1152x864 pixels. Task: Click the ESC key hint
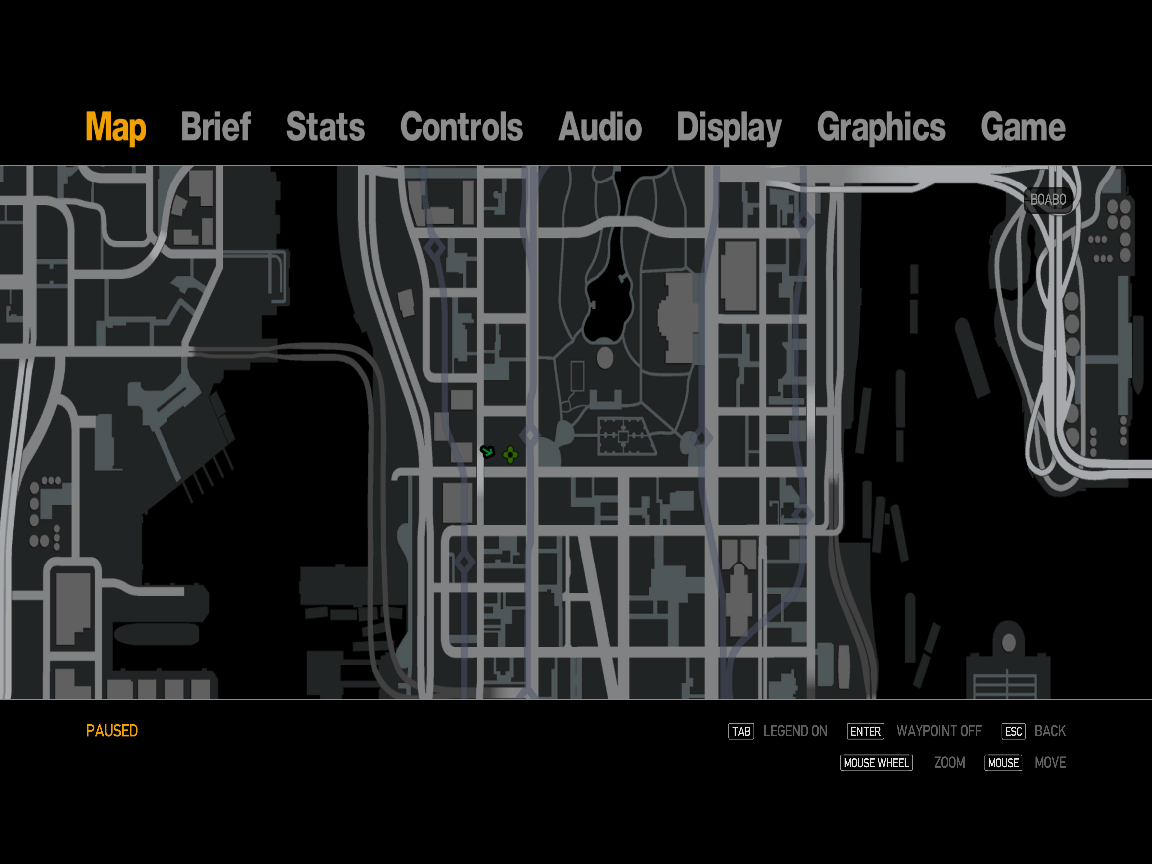pyautogui.click(x=1014, y=731)
